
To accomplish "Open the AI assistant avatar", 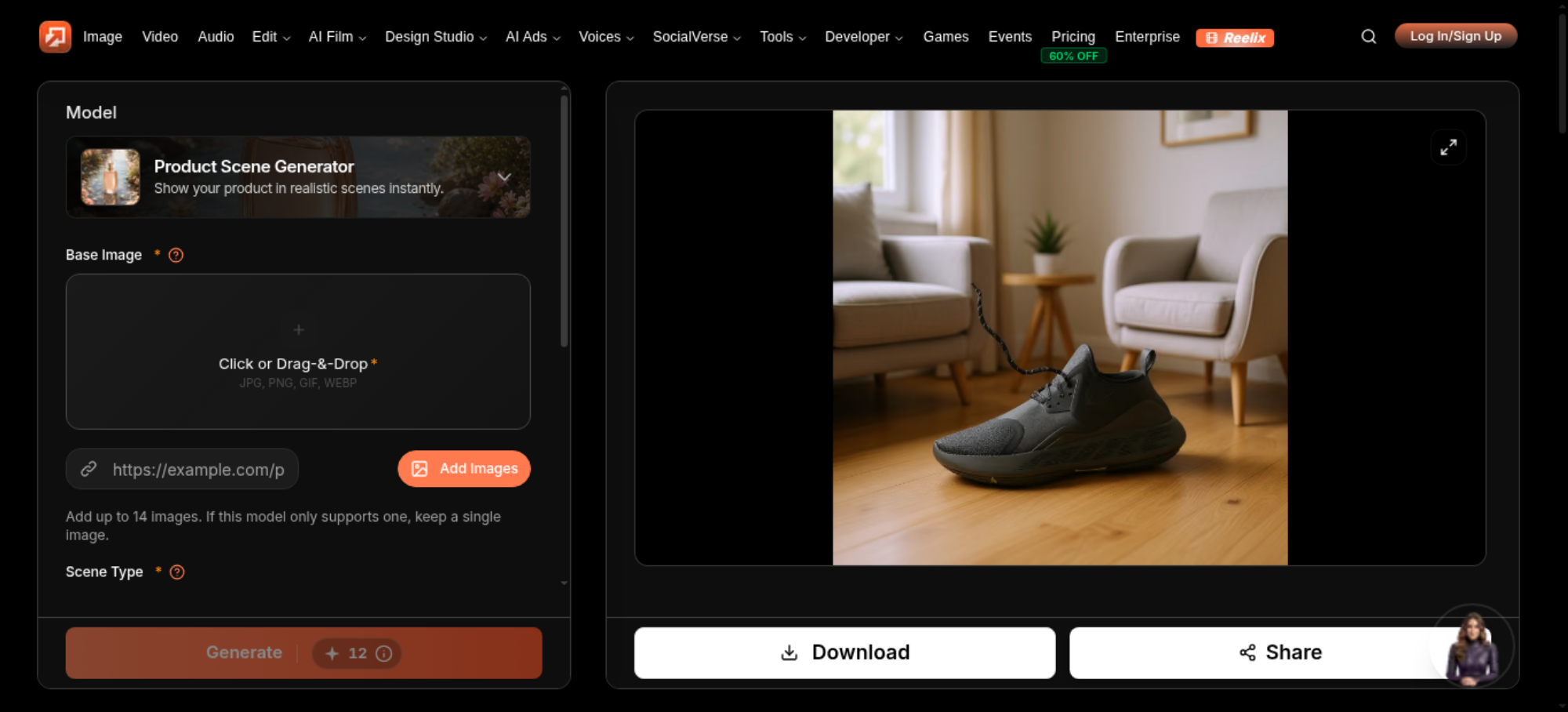I will 1472,647.
